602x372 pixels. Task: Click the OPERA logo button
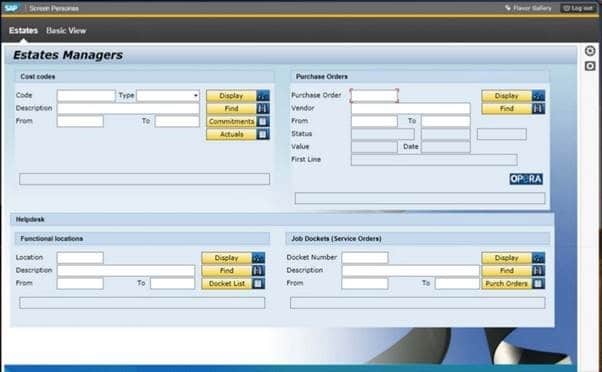pos(526,179)
